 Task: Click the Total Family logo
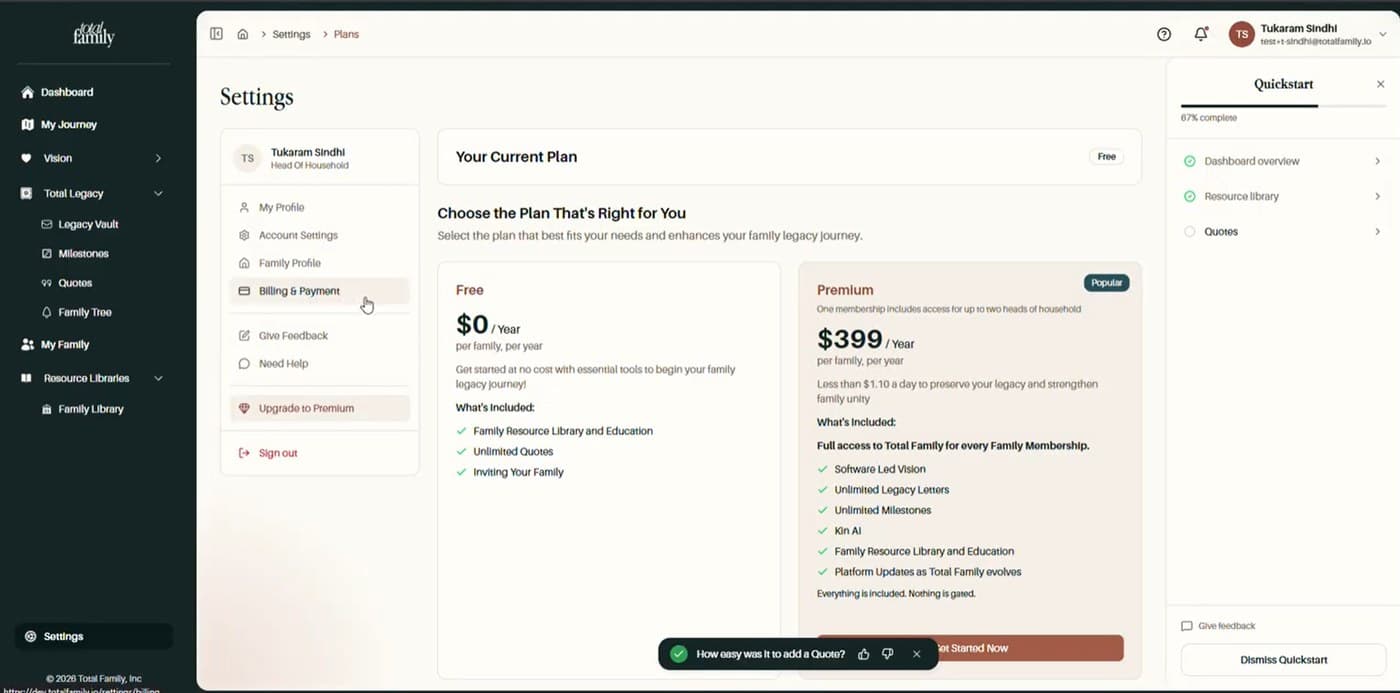[94, 34]
